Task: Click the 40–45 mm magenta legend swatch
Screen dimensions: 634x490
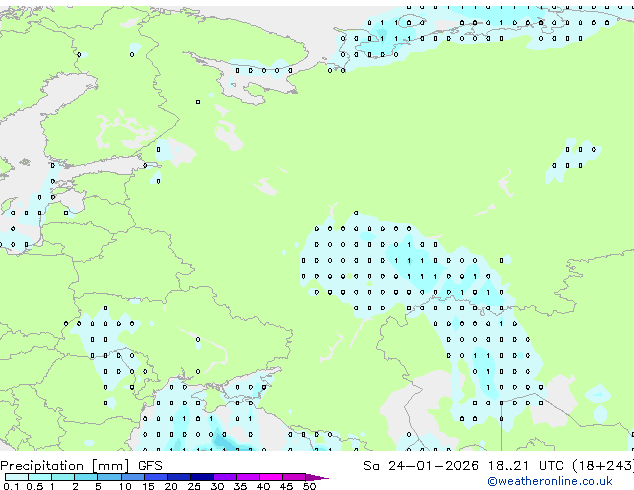Action: click(x=271, y=477)
